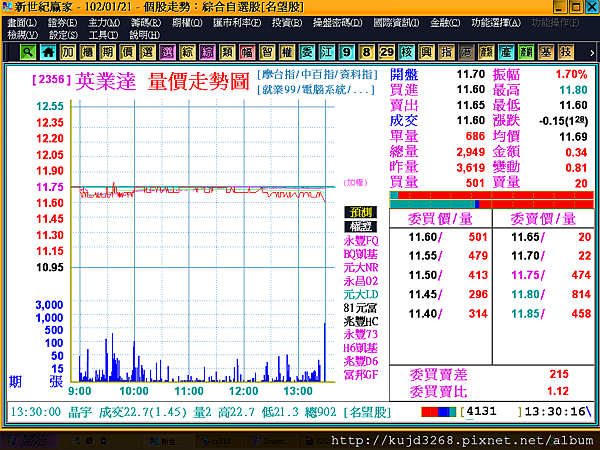Select the 額 amount toolbar icon
This screenshot has height=450, width=600.
486,52
